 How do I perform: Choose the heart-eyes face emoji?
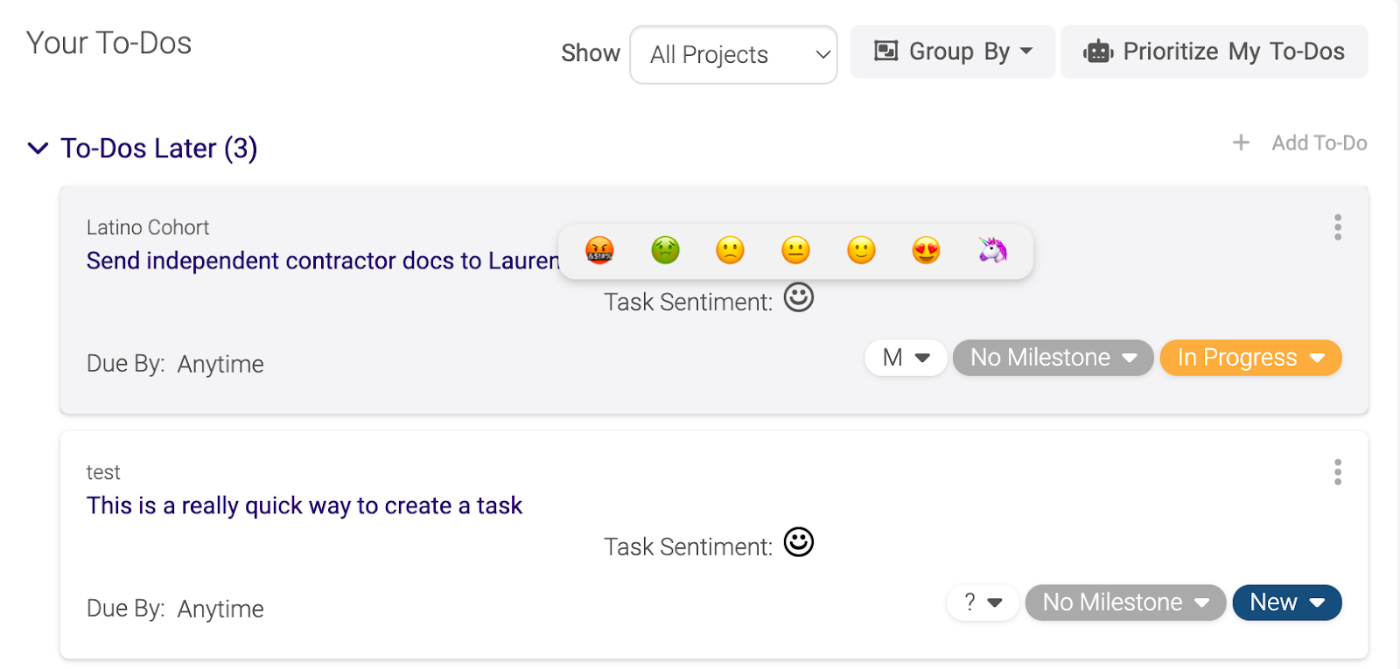927,250
